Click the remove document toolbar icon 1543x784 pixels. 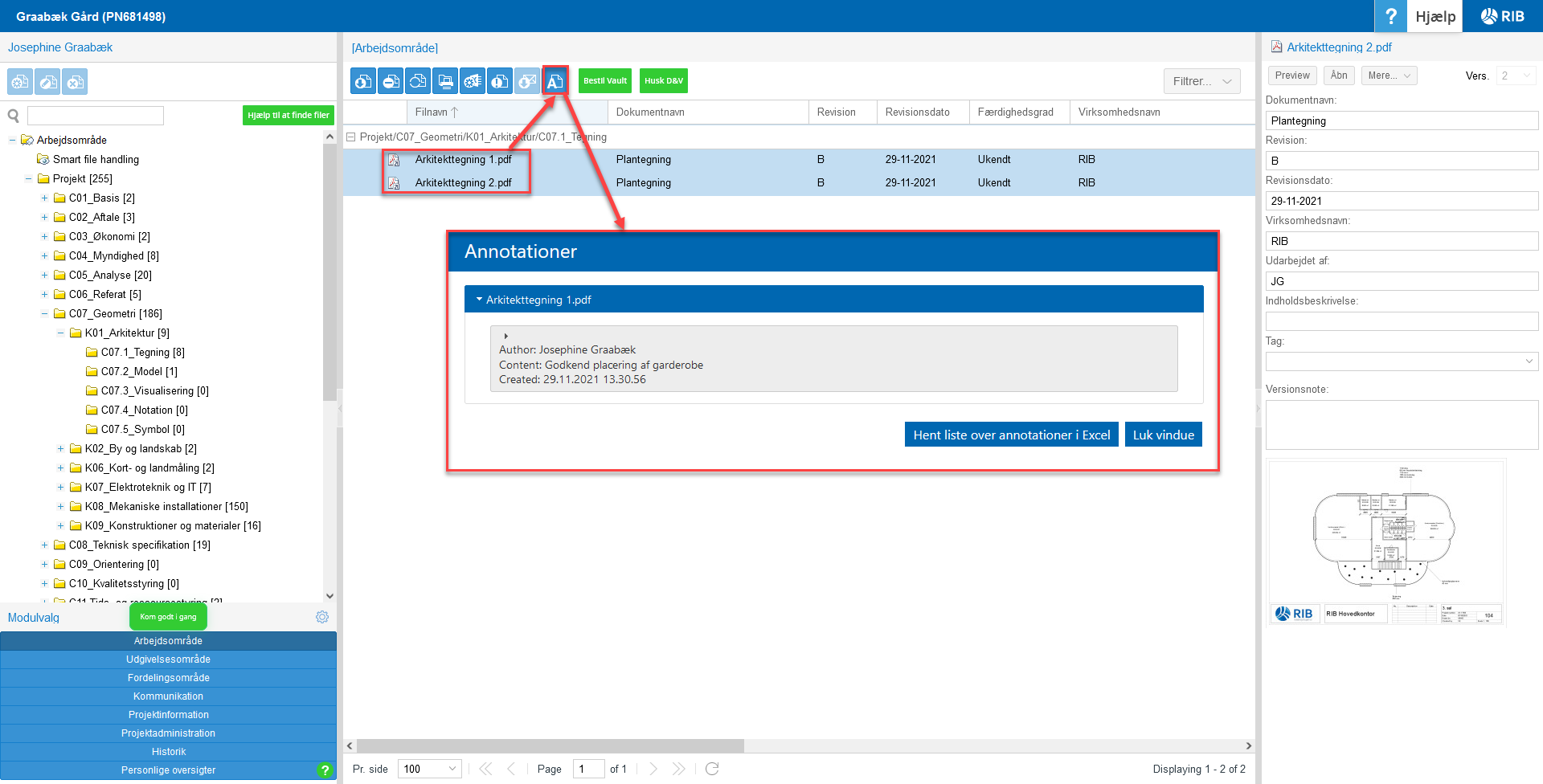pos(391,81)
